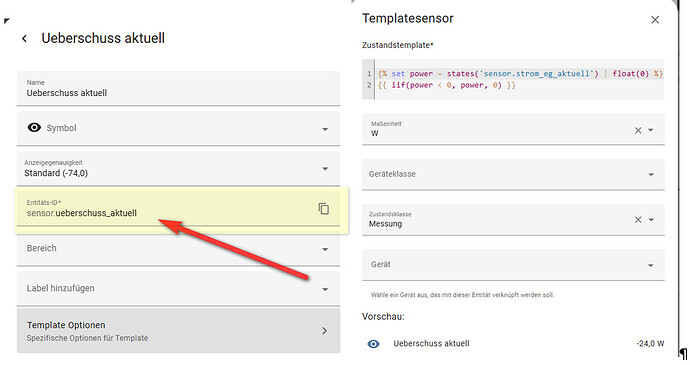Expand the Symbol dropdown
Viewport: 690px width, 365px height.
(325, 129)
